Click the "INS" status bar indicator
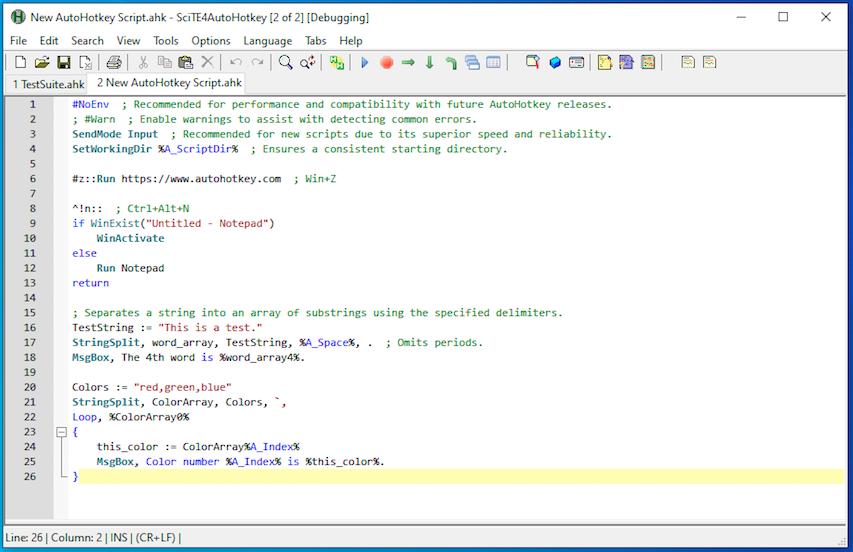 pyautogui.click(x=119, y=538)
